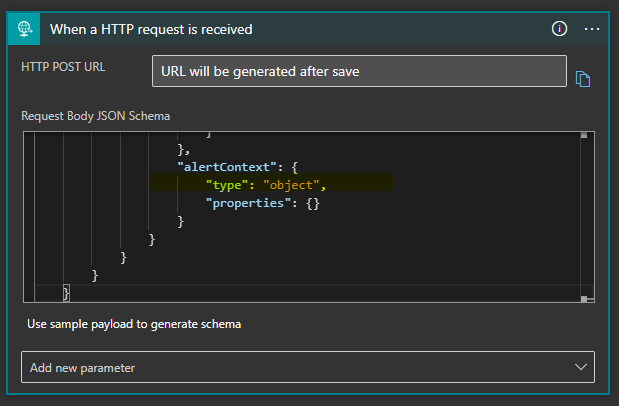Click the HTTP POST URL label
619x406 pixels.
coord(63,67)
